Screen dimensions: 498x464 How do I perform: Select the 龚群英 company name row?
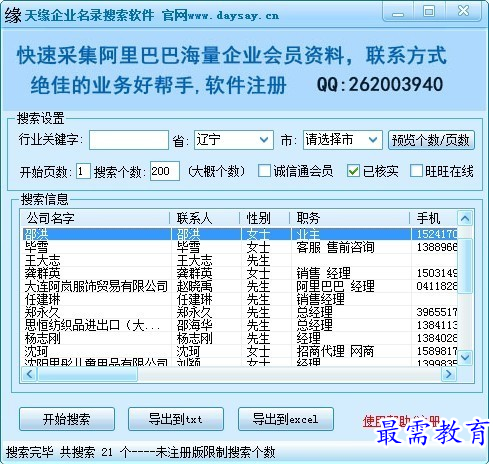coord(42,273)
